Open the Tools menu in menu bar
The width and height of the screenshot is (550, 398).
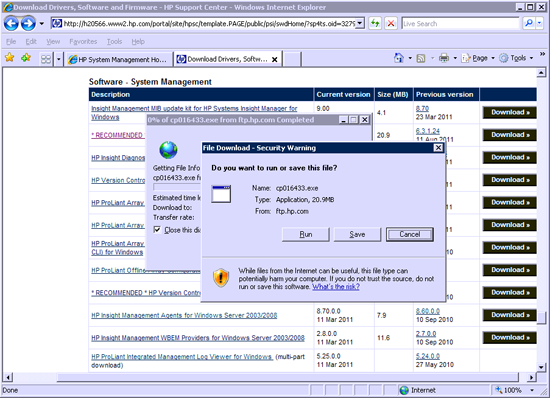pyautogui.click(x=114, y=41)
